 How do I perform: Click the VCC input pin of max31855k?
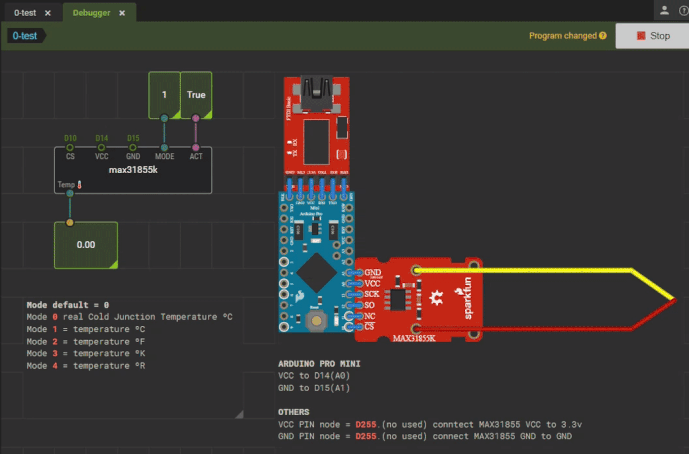[102, 148]
